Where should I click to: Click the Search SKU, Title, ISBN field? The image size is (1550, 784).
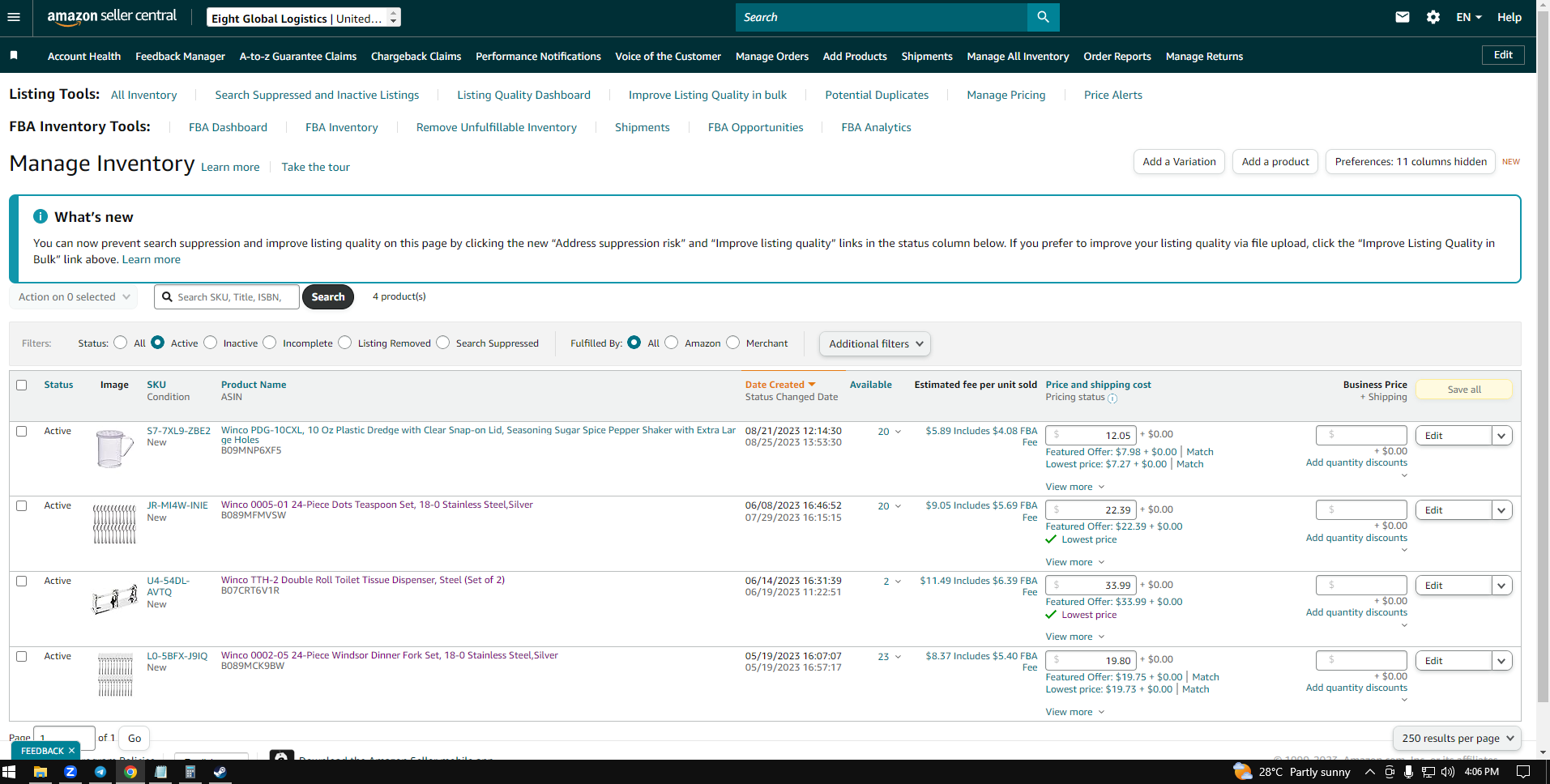click(x=227, y=297)
